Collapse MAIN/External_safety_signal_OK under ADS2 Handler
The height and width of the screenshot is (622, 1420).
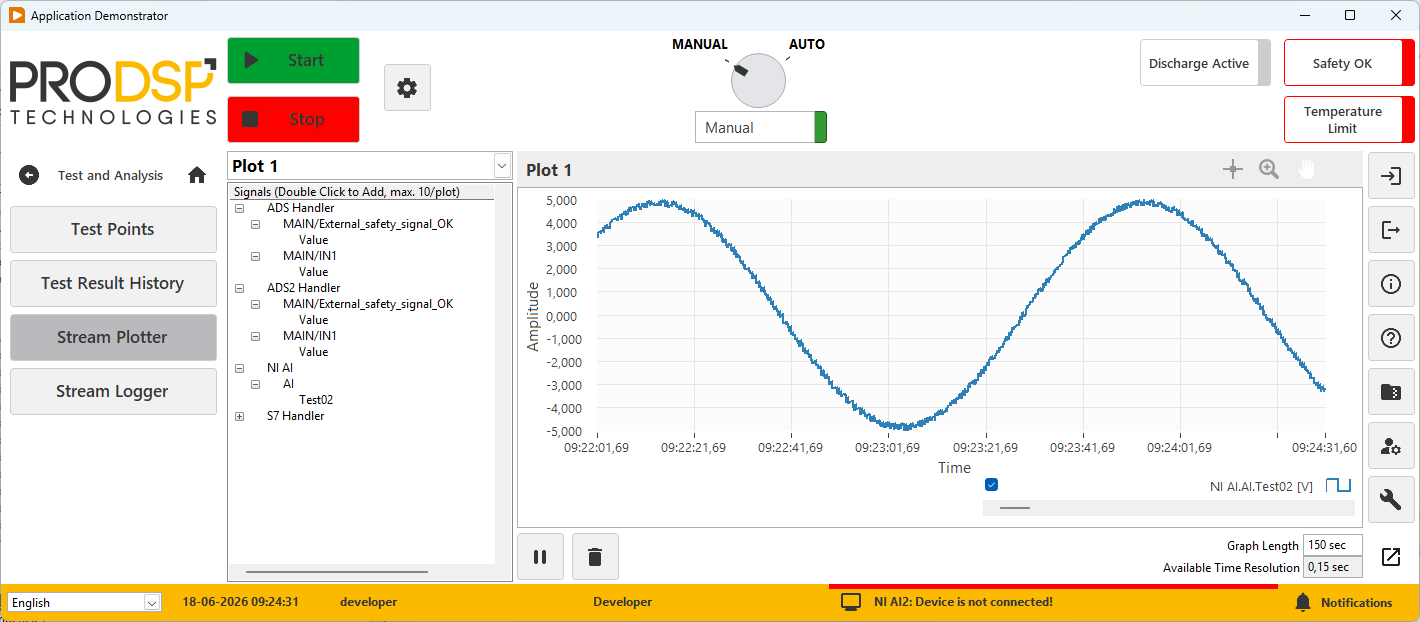(255, 304)
